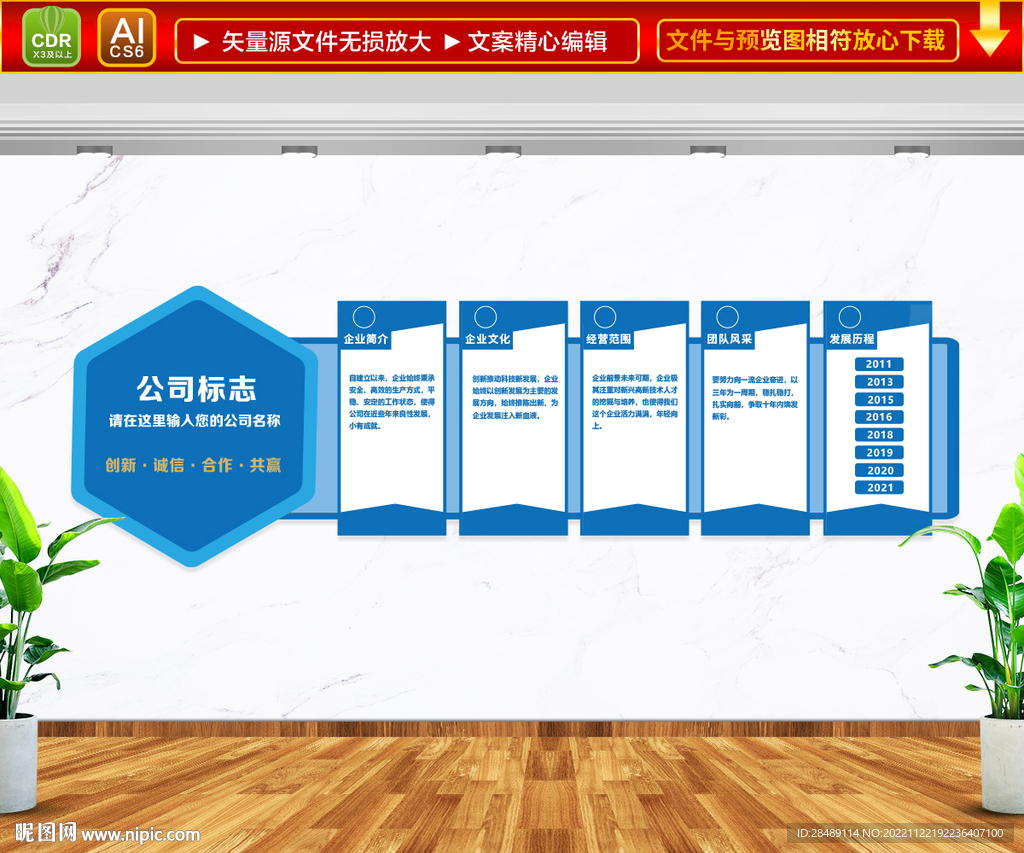This screenshot has height=853, width=1024.
Task: Click the 企业文化 panel heading
Action: pyautogui.click(x=487, y=339)
